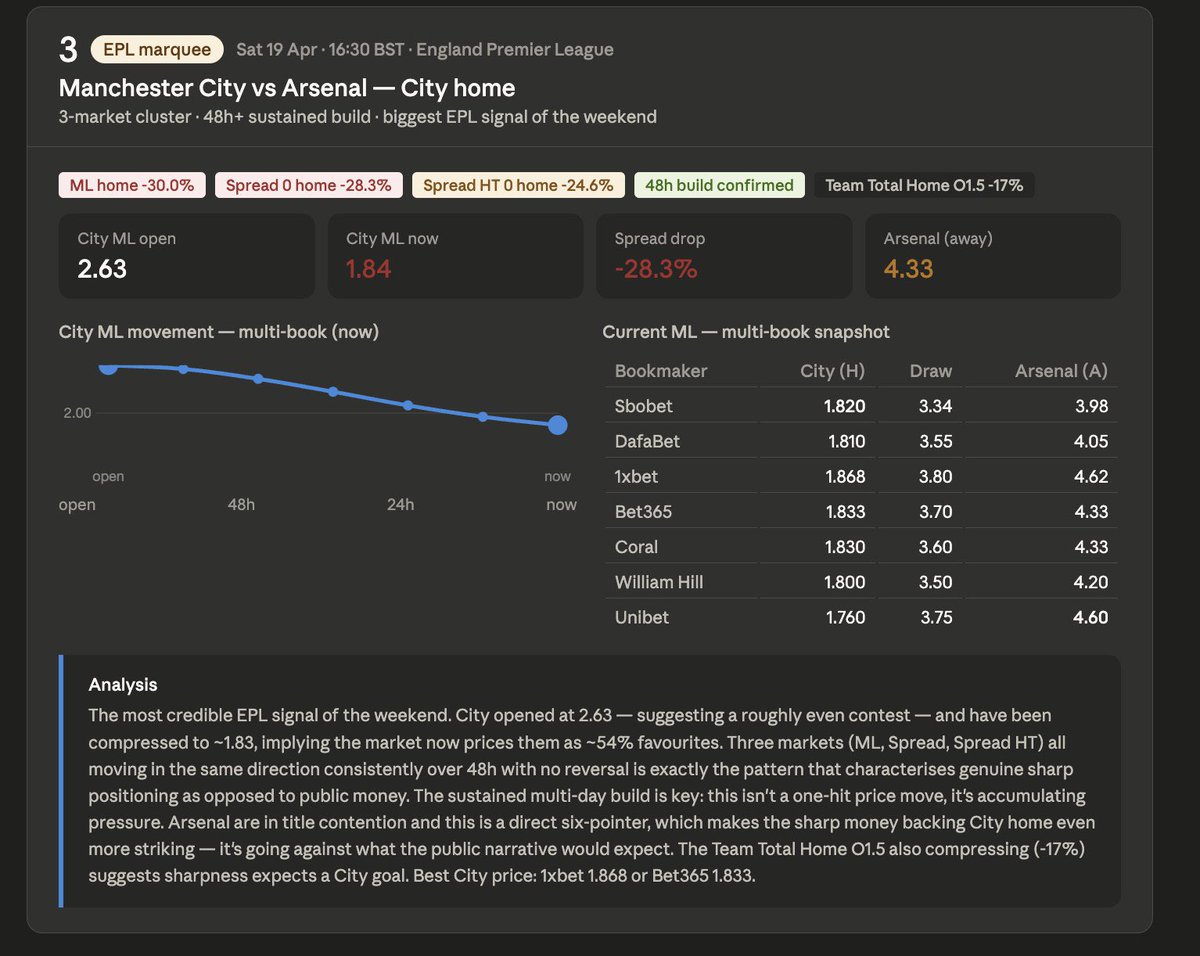The image size is (1200, 956).
Task: Select the ML home -30.0% tag
Action: 132,185
